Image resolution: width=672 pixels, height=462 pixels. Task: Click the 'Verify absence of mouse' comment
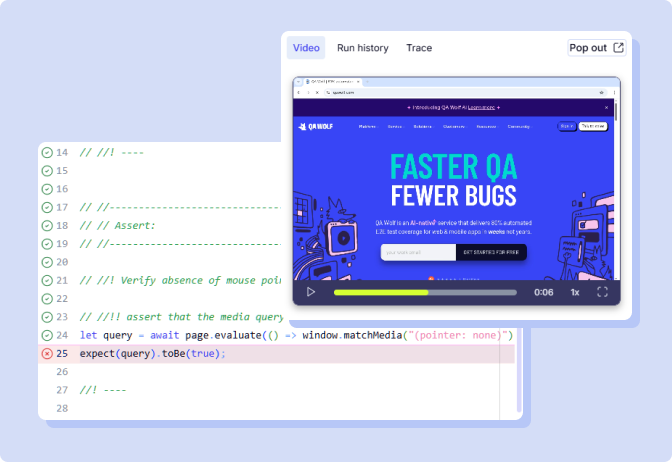pos(180,280)
